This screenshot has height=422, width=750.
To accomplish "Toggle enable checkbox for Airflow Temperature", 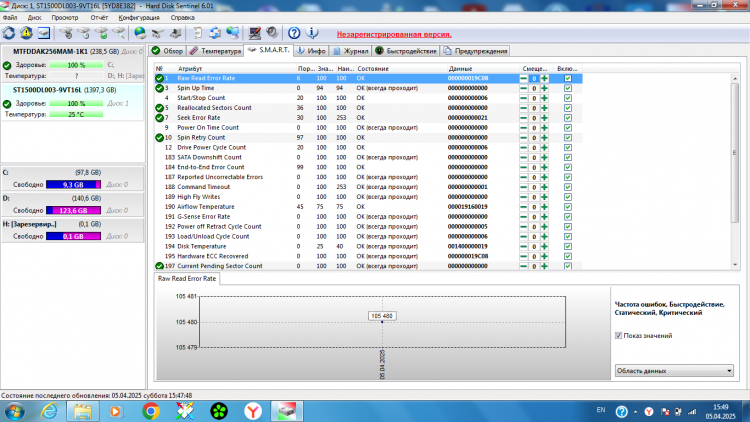I will pos(568,207).
